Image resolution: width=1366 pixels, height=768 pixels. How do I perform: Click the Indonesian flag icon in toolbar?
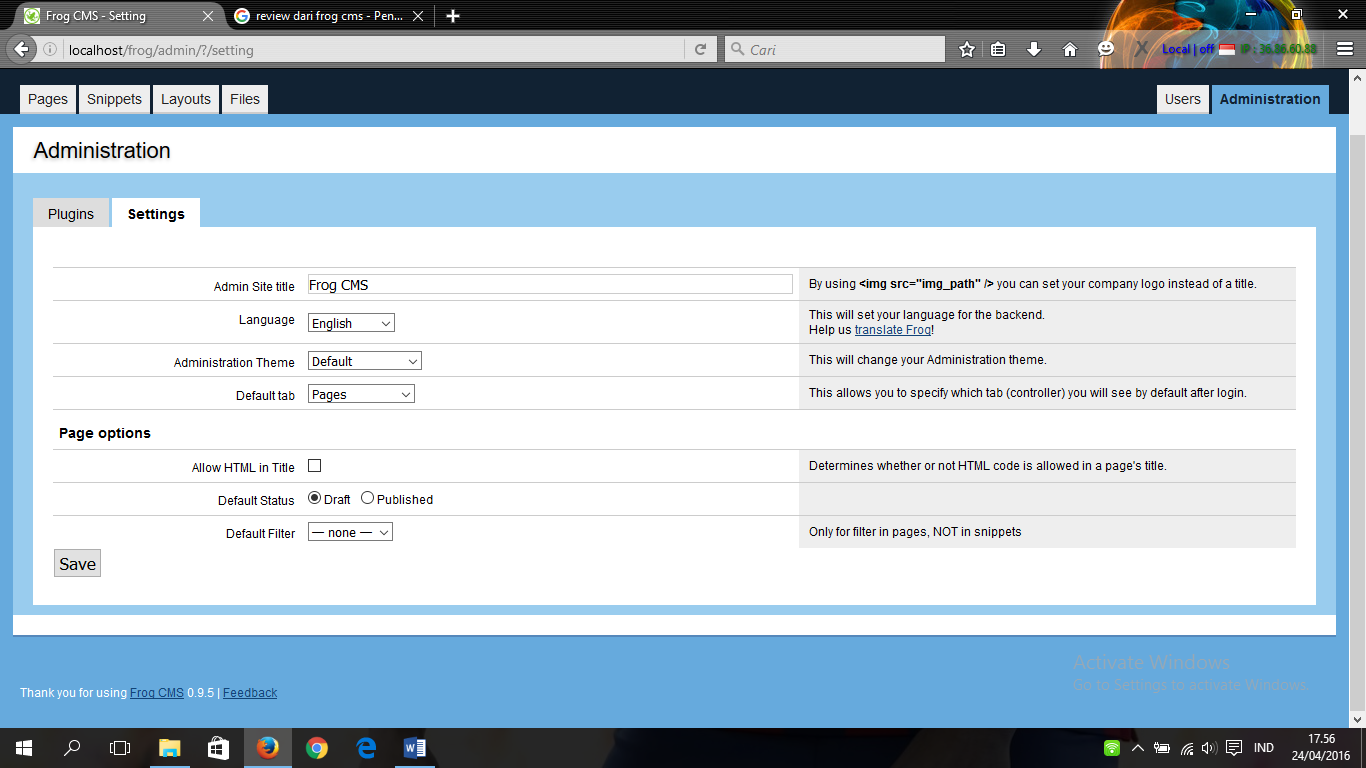pyautogui.click(x=1227, y=49)
